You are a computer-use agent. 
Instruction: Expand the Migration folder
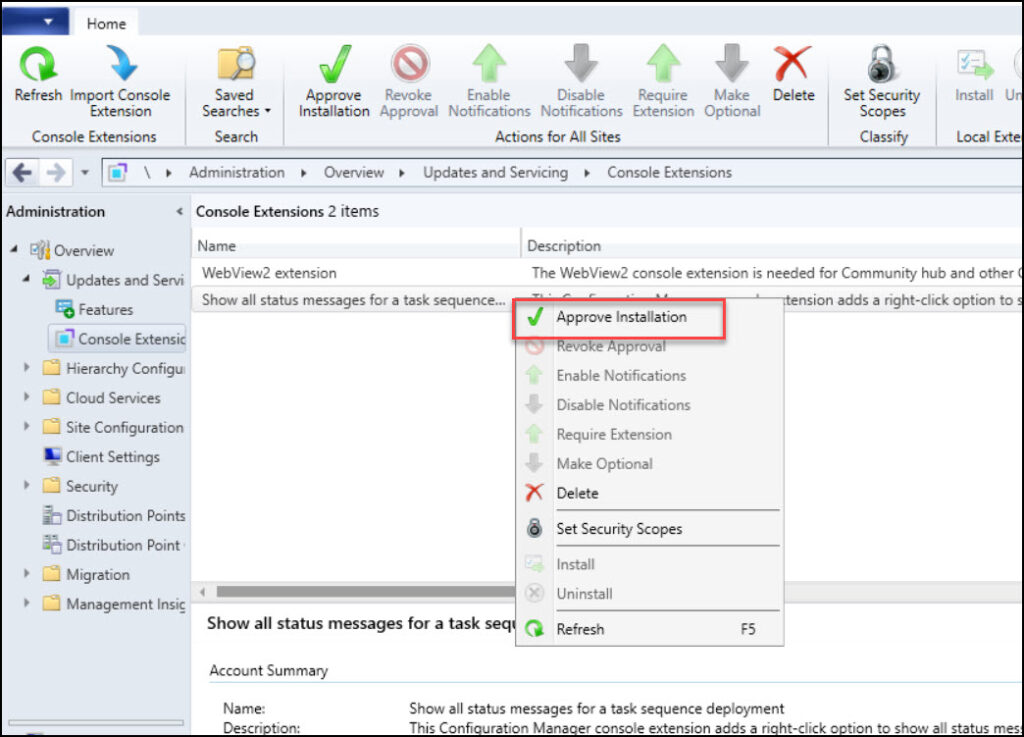click(26, 574)
